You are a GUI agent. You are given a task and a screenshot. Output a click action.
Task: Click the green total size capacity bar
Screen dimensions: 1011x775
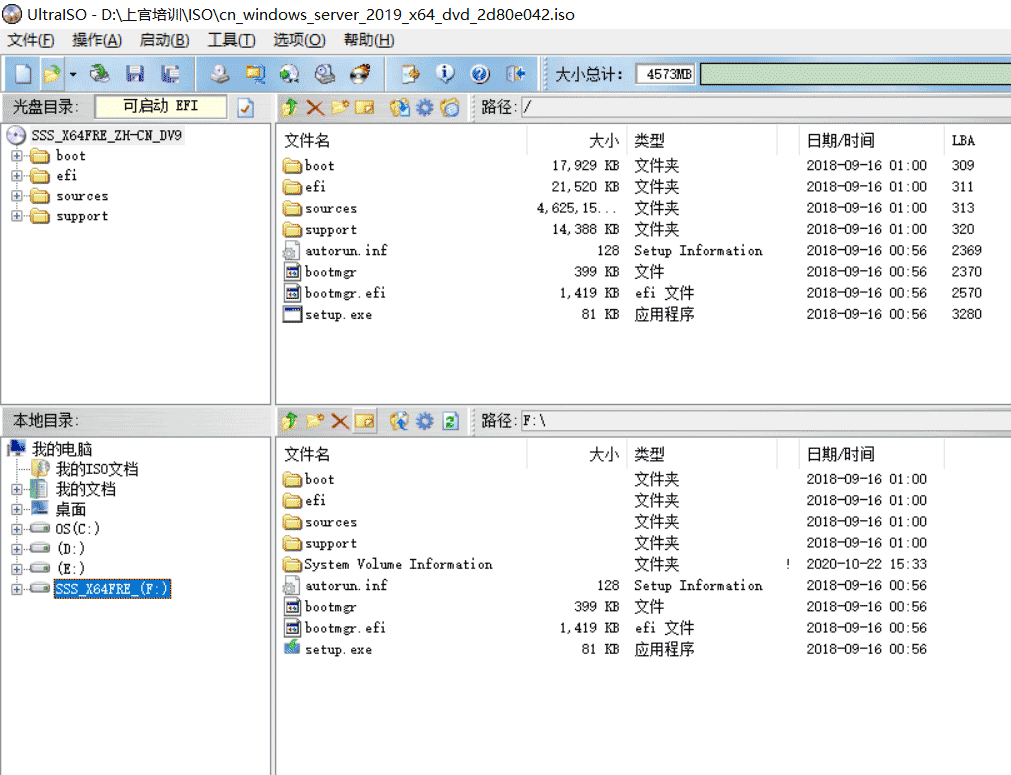850,74
